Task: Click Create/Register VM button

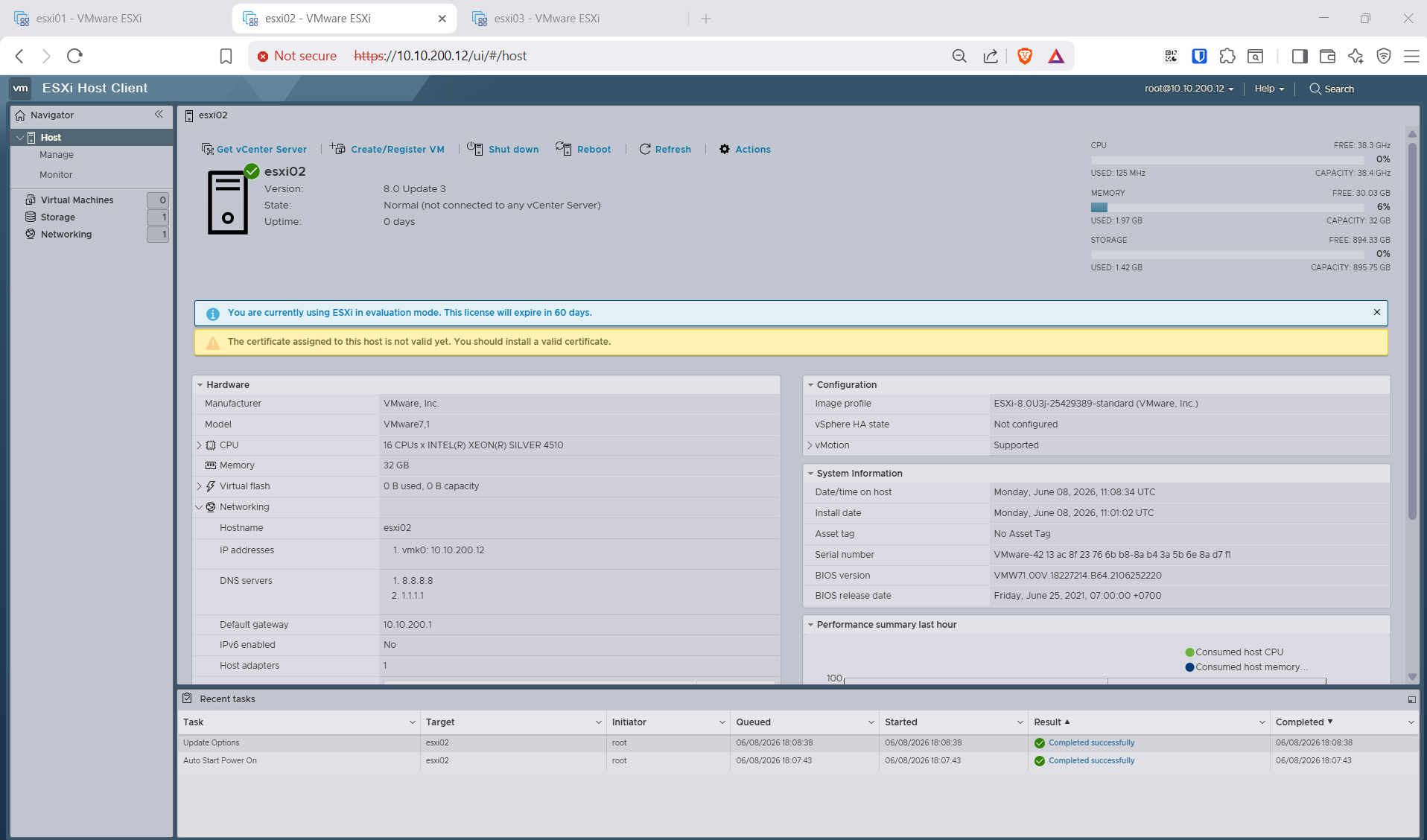Action: tap(387, 149)
